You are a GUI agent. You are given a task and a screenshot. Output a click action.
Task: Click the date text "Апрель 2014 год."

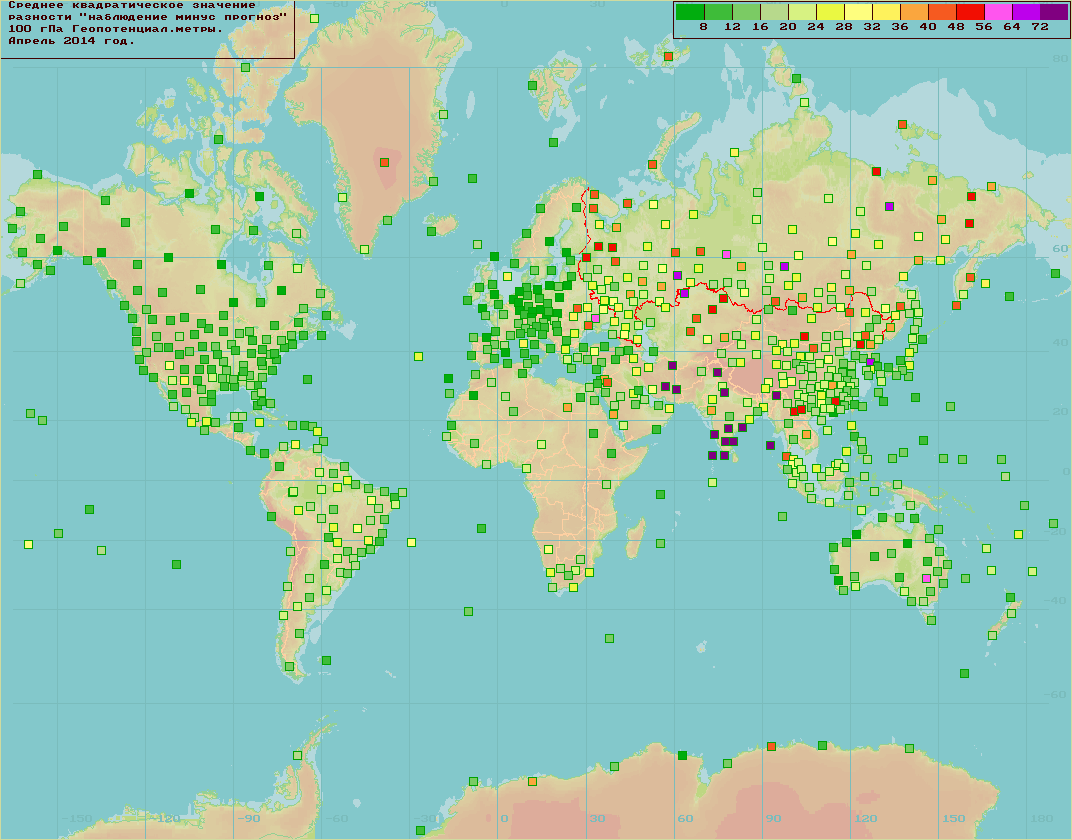tap(72, 41)
